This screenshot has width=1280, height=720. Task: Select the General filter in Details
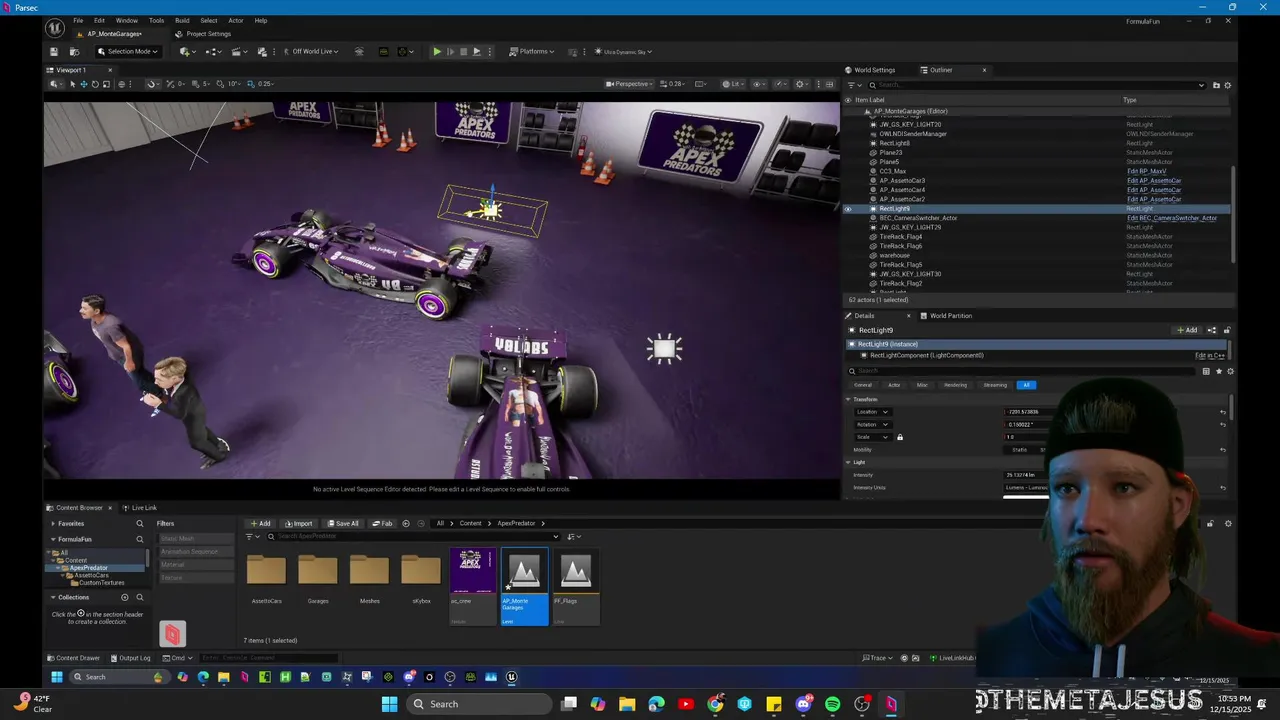pyautogui.click(x=863, y=385)
